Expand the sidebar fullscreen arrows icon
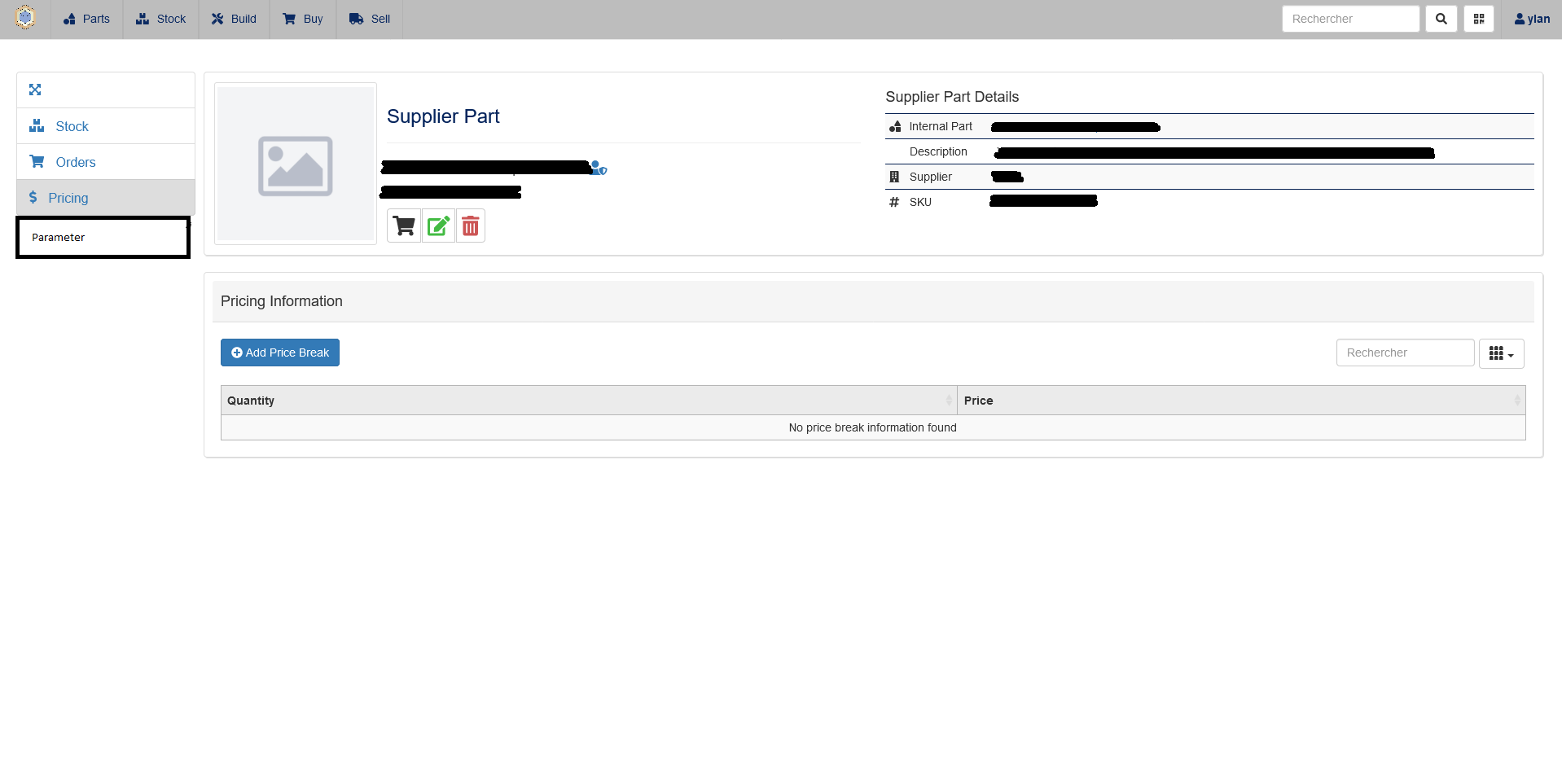1562x784 pixels. pos(35,90)
